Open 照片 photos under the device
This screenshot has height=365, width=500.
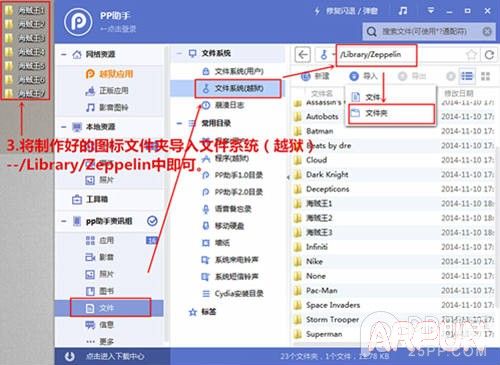(100, 274)
